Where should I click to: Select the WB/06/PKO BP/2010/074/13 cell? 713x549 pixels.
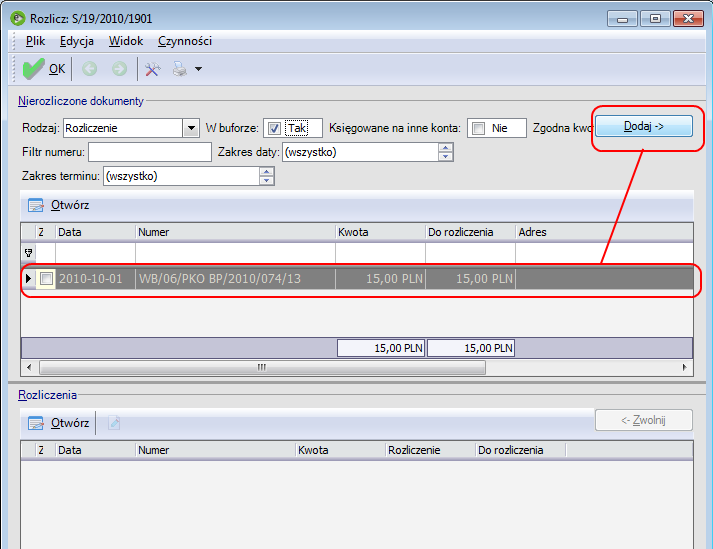235,278
